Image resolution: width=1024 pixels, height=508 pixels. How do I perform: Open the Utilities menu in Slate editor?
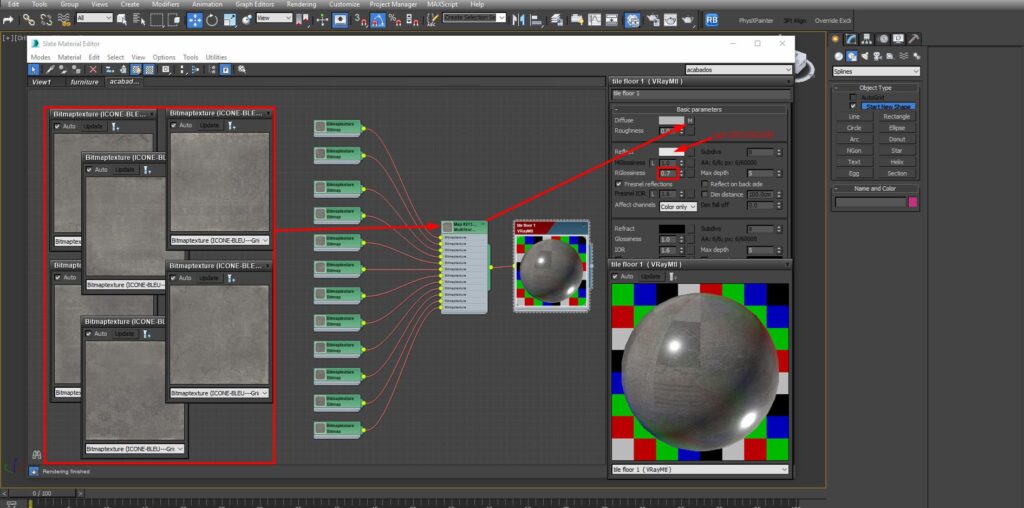coord(216,57)
